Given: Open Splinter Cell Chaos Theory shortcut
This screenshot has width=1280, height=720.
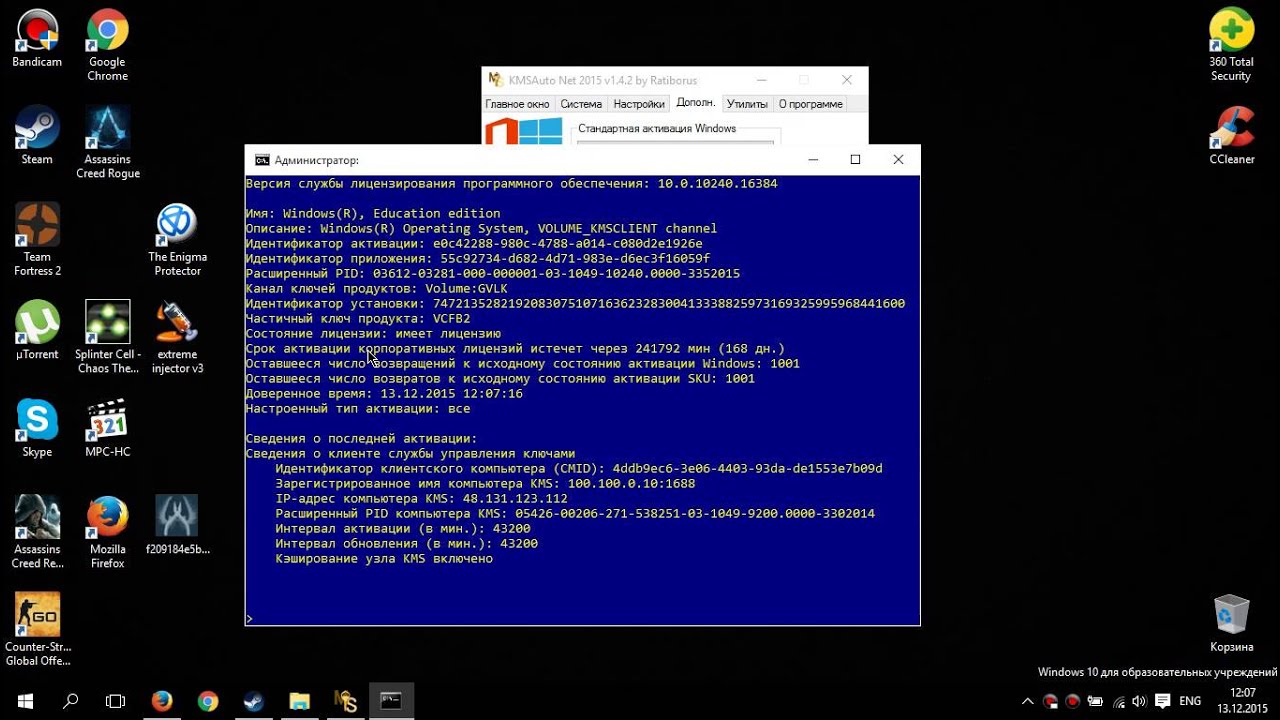Looking at the screenshot, I should coord(107,338).
